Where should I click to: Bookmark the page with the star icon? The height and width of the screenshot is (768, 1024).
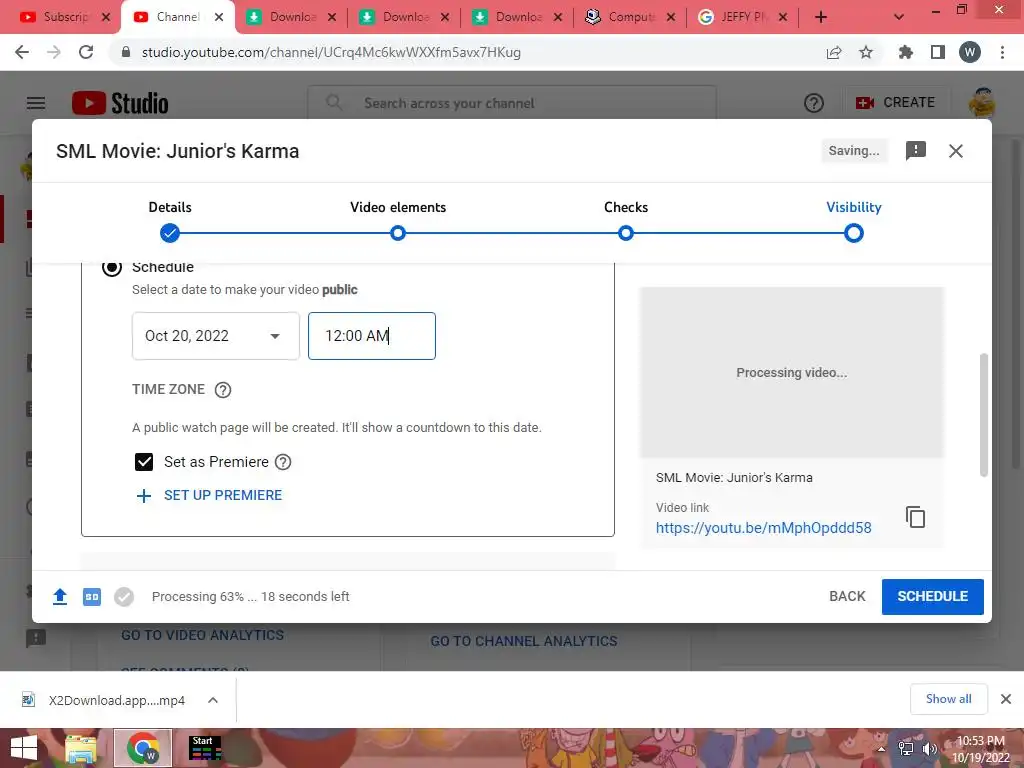point(866,52)
